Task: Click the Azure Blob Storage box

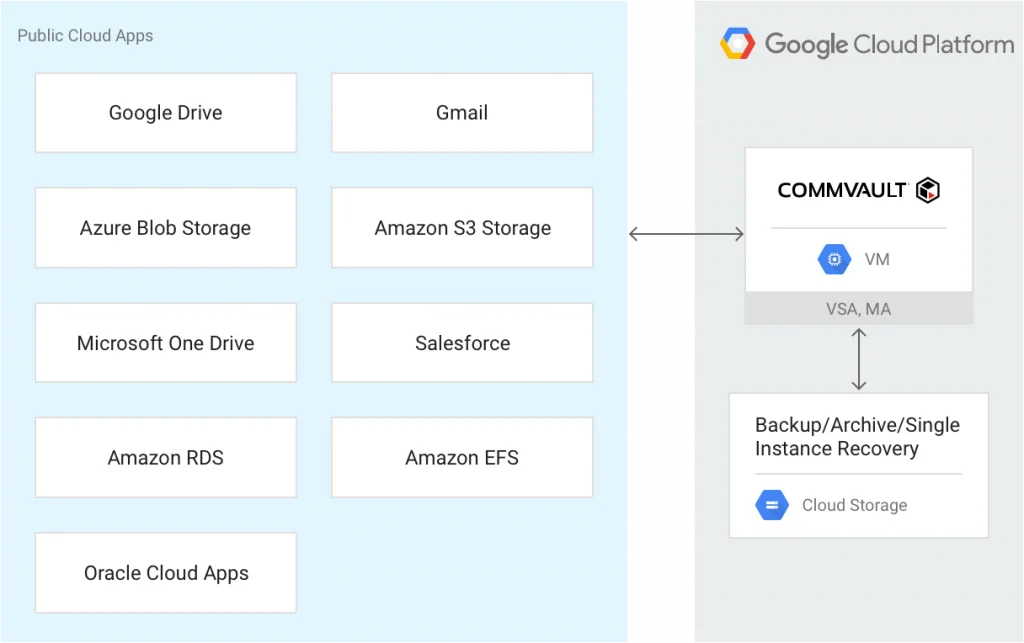Action: (166, 228)
